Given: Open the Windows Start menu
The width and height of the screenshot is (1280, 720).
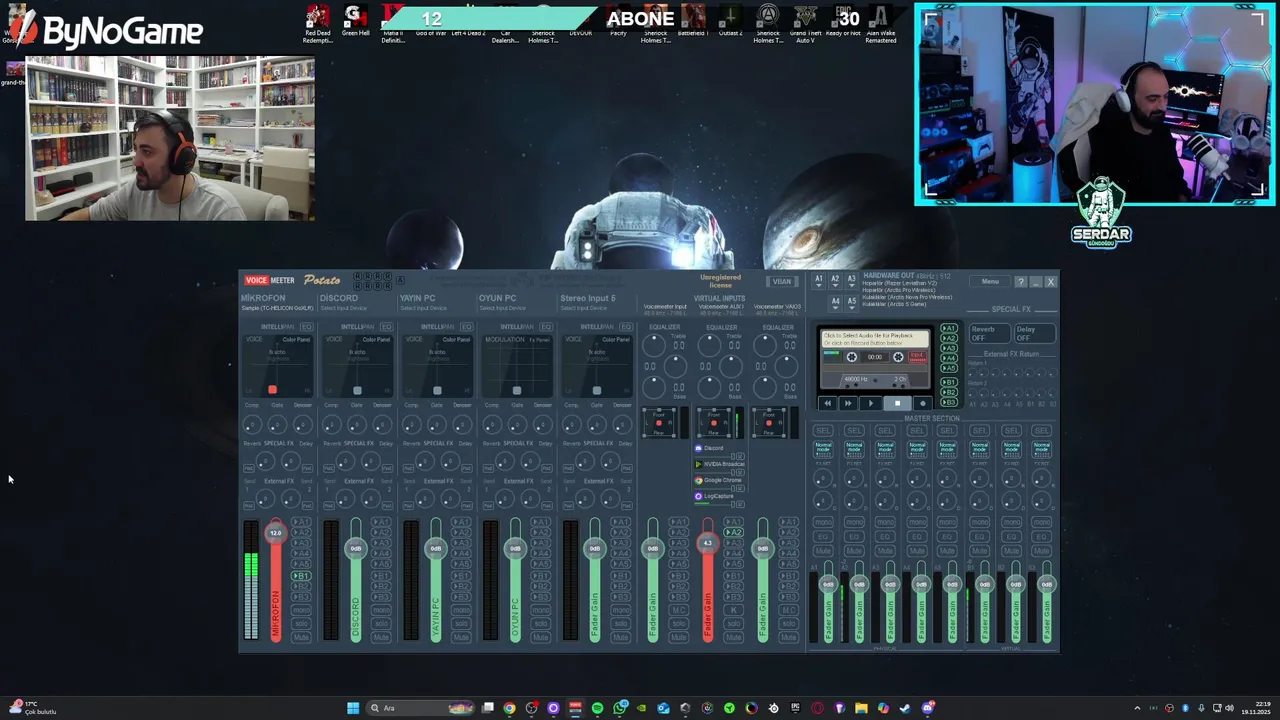Looking at the screenshot, I should coord(352,708).
